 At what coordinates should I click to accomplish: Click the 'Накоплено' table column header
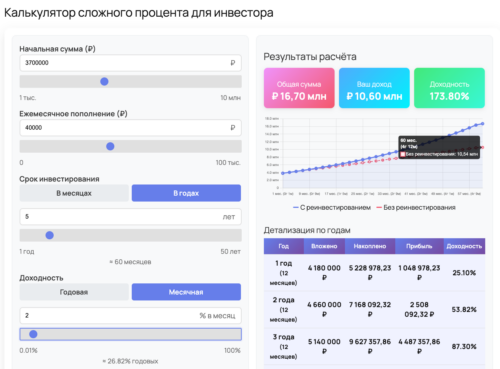click(370, 246)
